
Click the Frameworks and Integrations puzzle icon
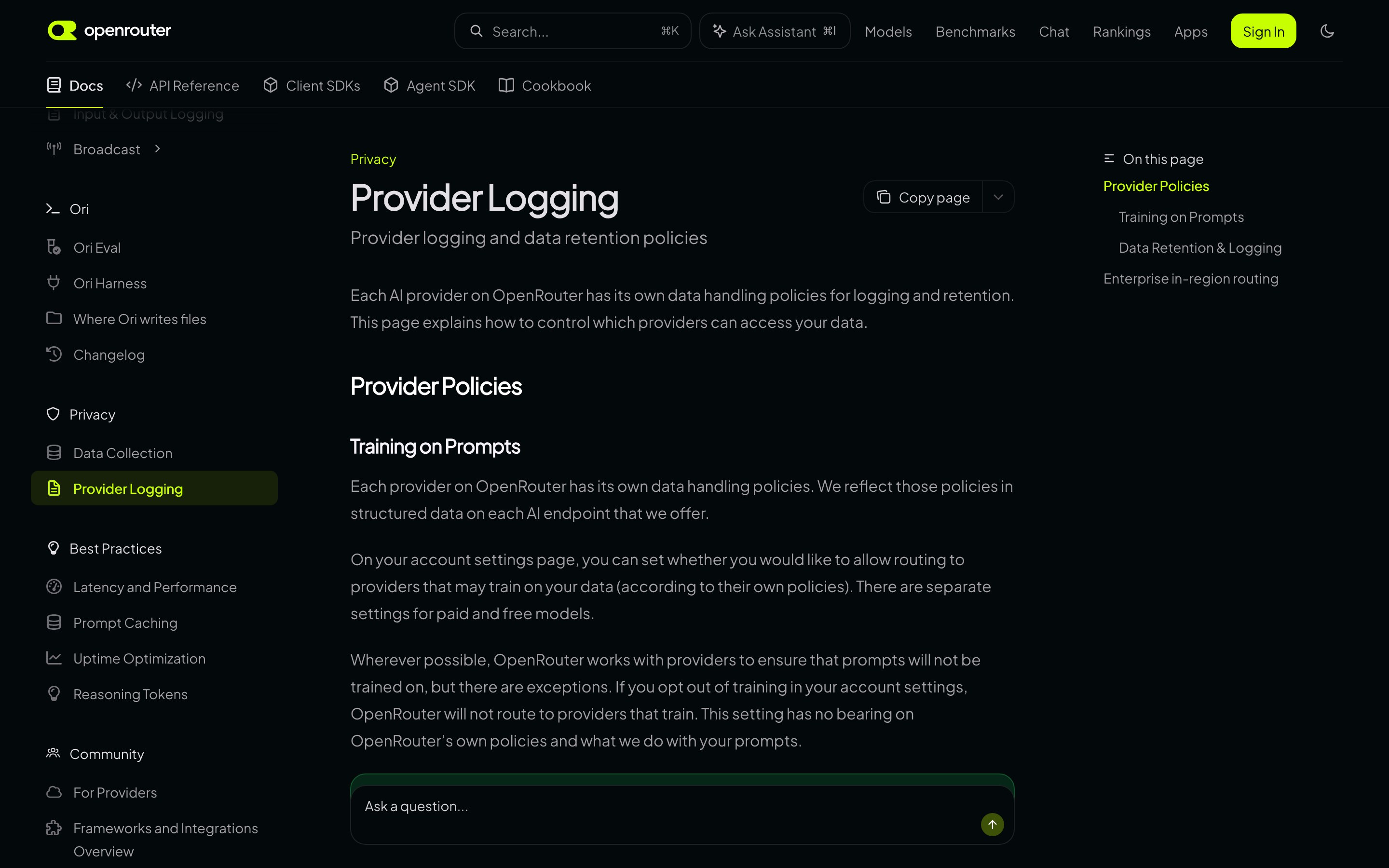(54, 828)
